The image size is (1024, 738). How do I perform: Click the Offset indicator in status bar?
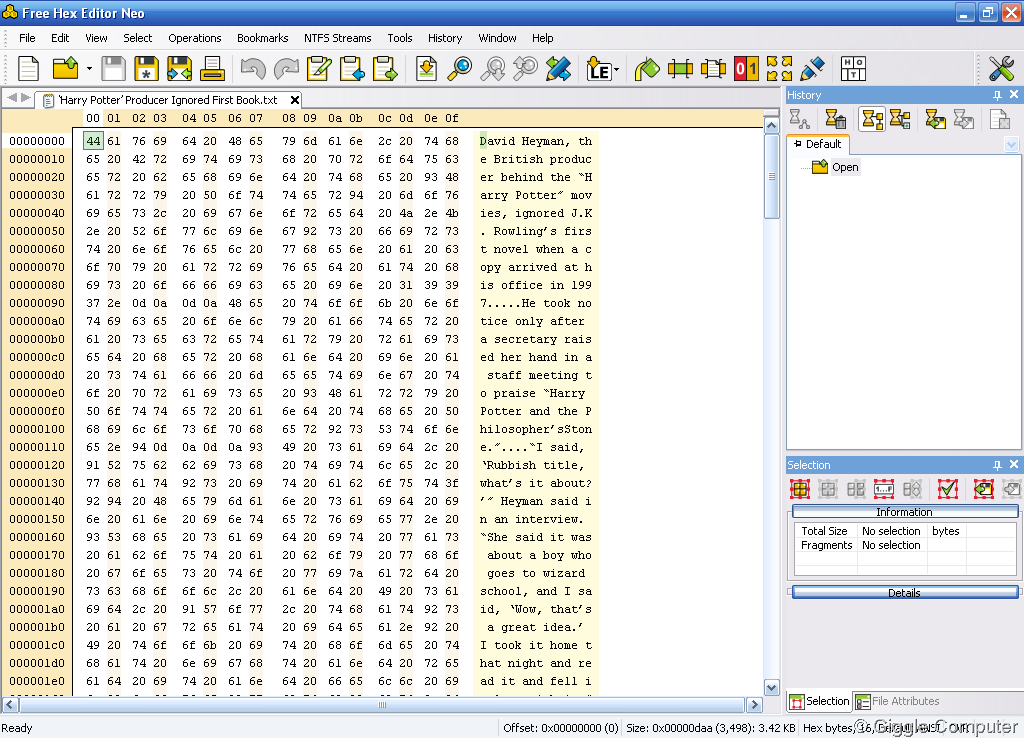[560, 728]
